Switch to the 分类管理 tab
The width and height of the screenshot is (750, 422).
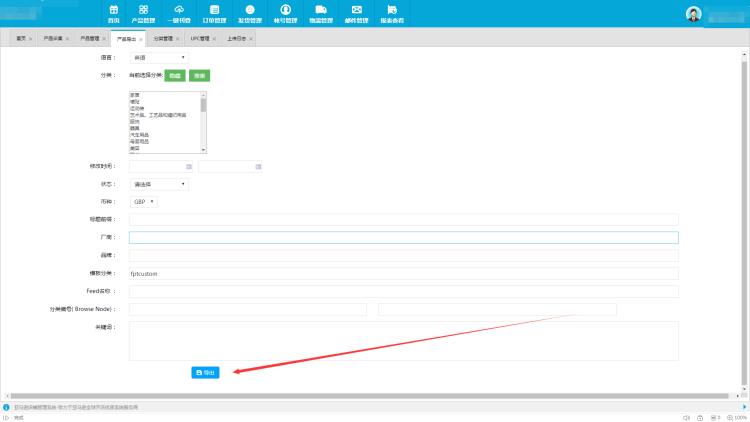pos(163,38)
